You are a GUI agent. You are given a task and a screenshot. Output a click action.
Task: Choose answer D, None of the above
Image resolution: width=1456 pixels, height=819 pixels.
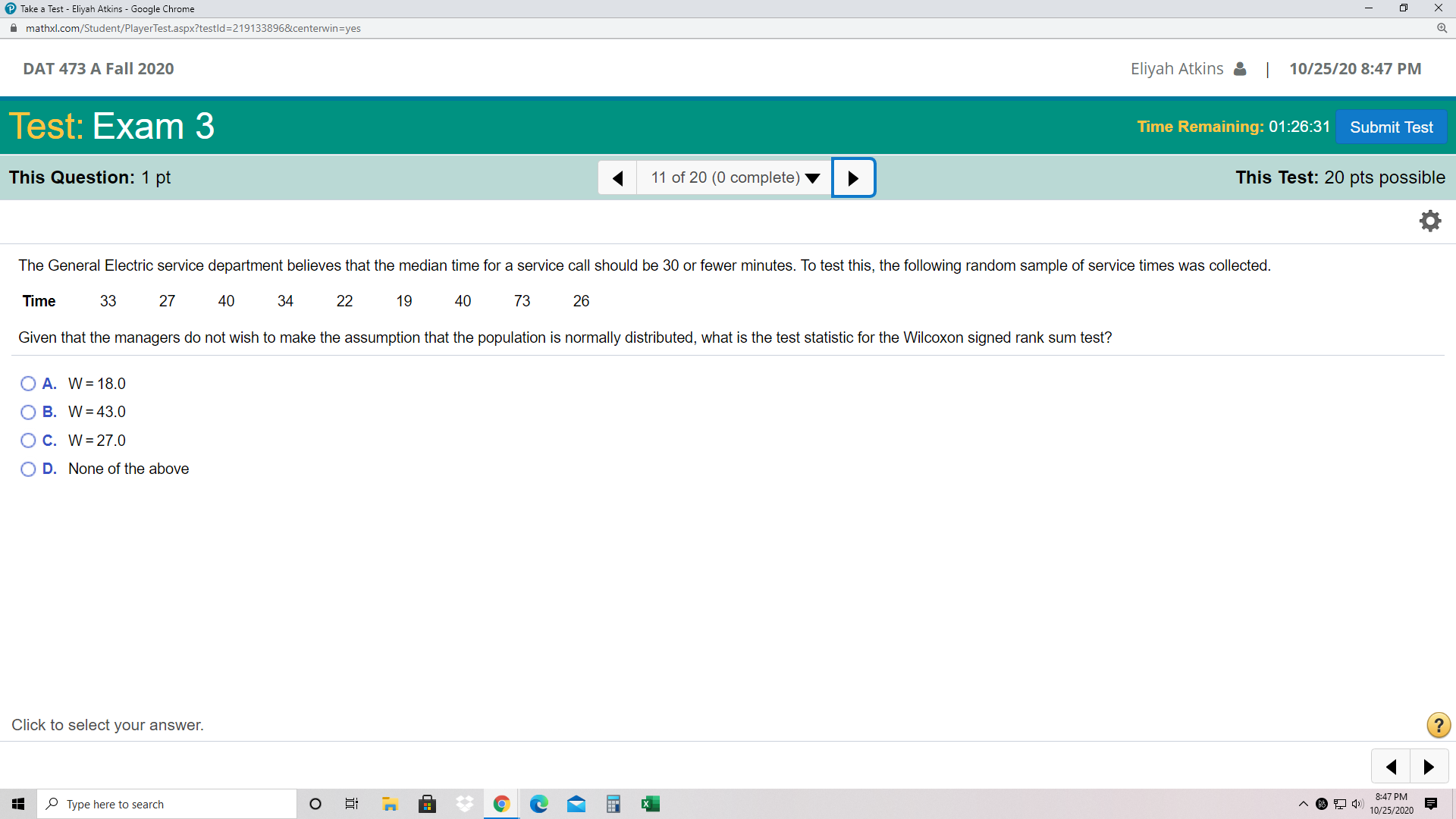click(x=28, y=469)
